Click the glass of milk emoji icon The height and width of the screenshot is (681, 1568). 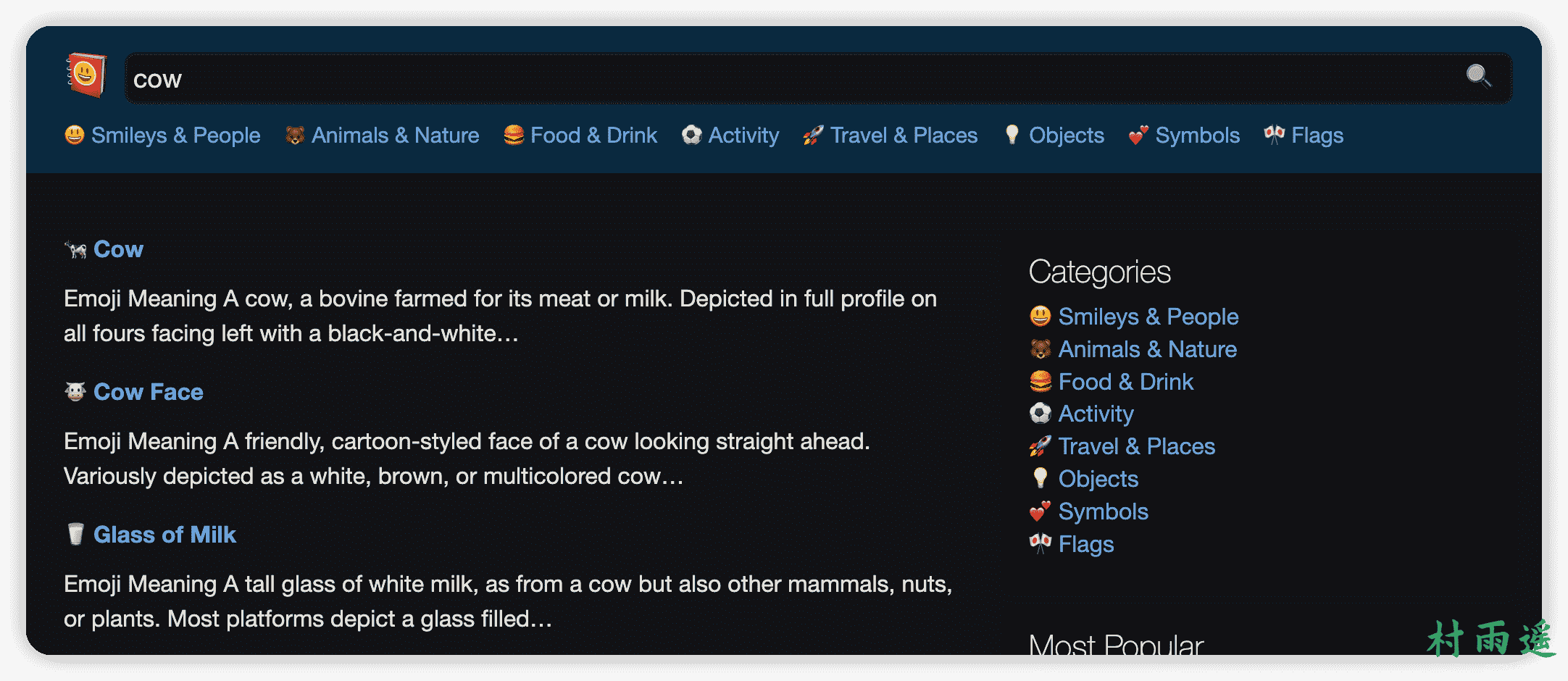pos(75,535)
